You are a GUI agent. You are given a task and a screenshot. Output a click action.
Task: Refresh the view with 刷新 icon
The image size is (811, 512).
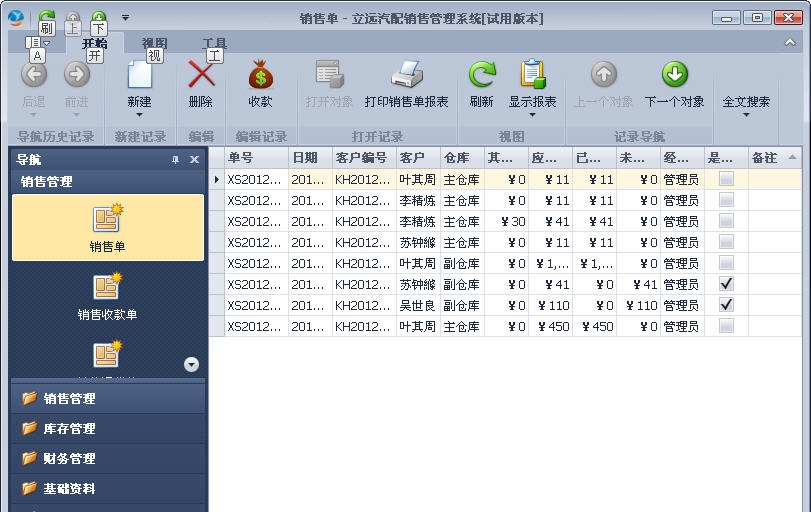coord(482,74)
